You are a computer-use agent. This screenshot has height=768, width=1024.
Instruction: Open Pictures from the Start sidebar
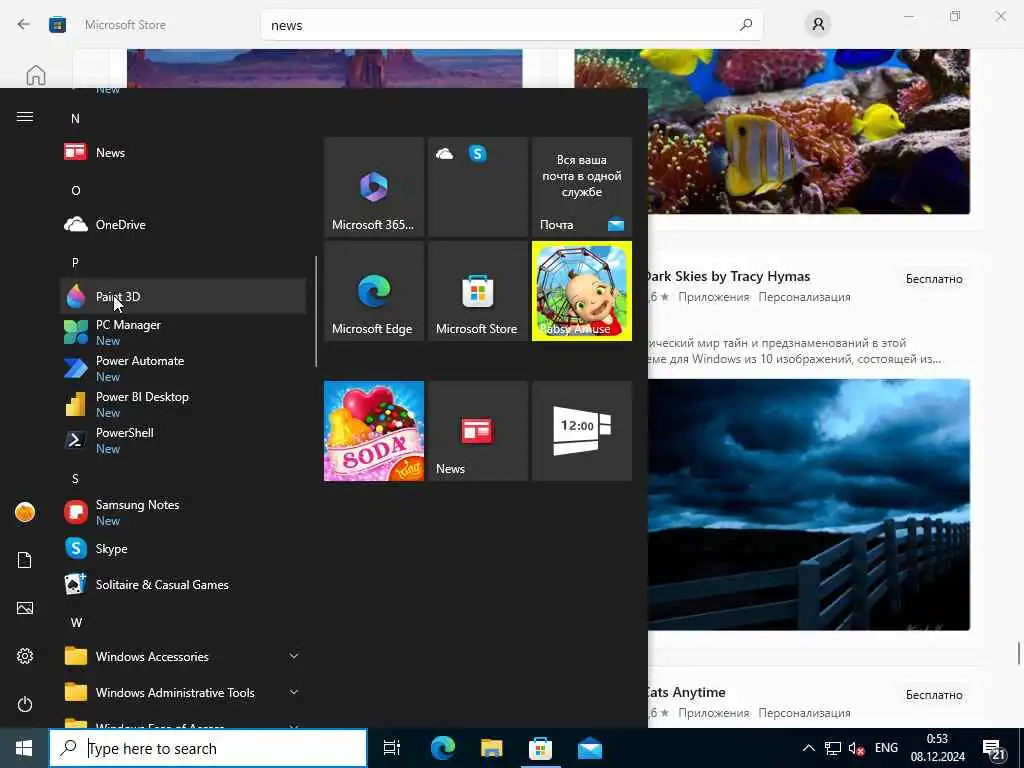(x=25, y=608)
